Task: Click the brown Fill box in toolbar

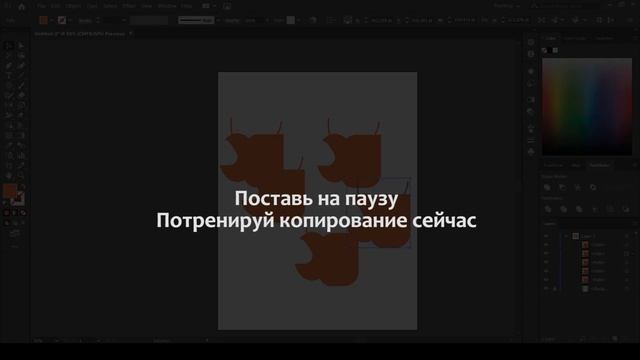Action: 10,191
